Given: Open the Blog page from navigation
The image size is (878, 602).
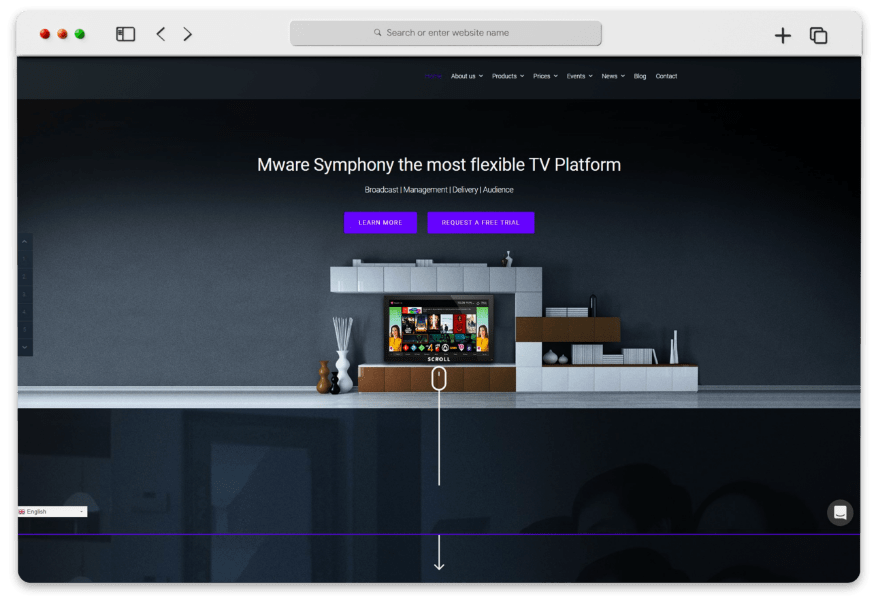Looking at the screenshot, I should 640,76.
